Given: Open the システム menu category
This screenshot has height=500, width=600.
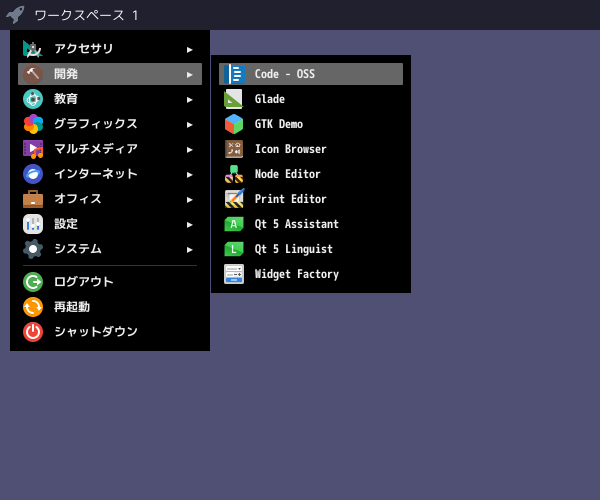Looking at the screenshot, I should click(110, 249).
